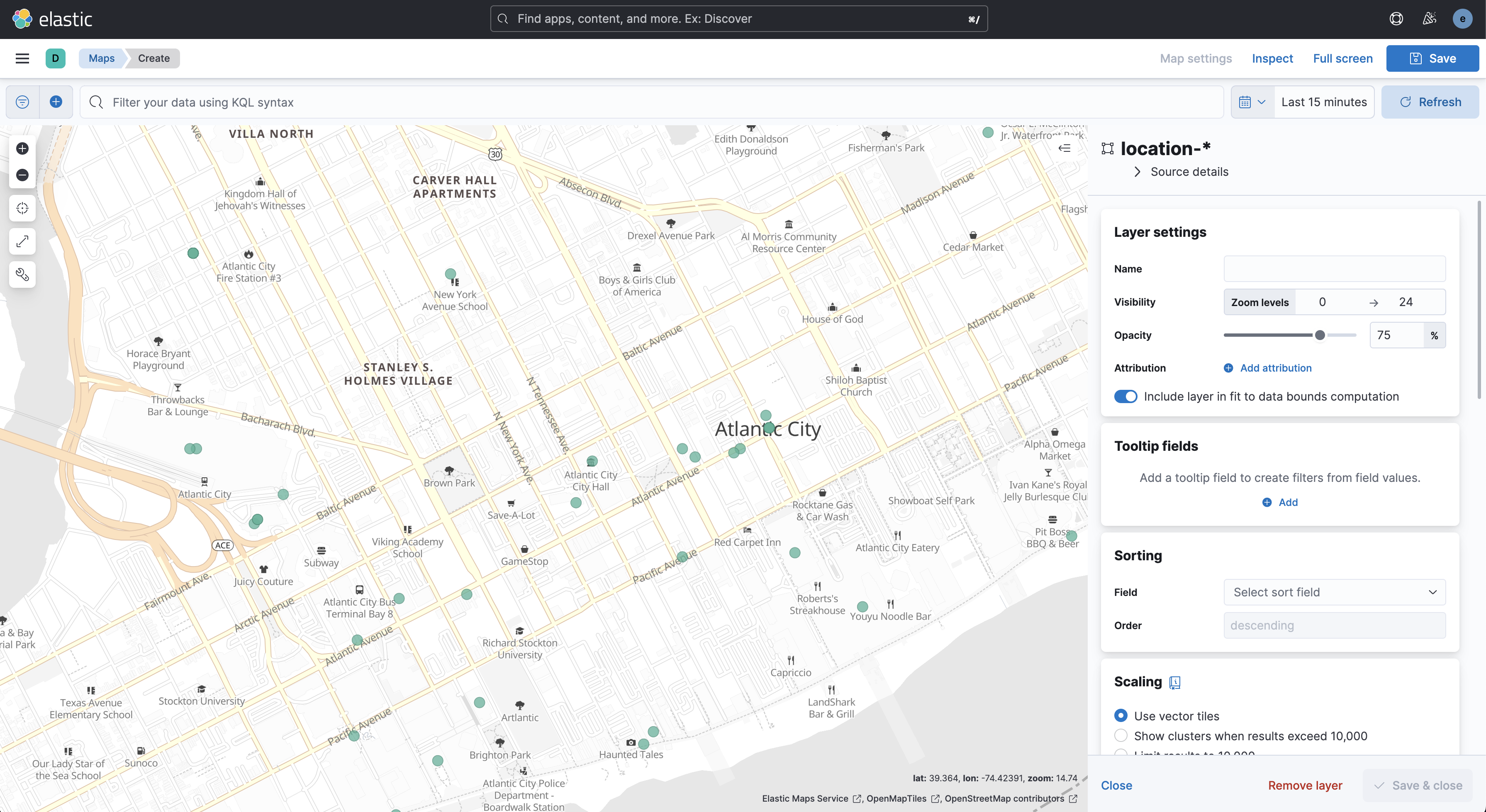The width and height of the screenshot is (1486, 812).
Task: Click the KQL filter query bar
Action: (x=652, y=102)
